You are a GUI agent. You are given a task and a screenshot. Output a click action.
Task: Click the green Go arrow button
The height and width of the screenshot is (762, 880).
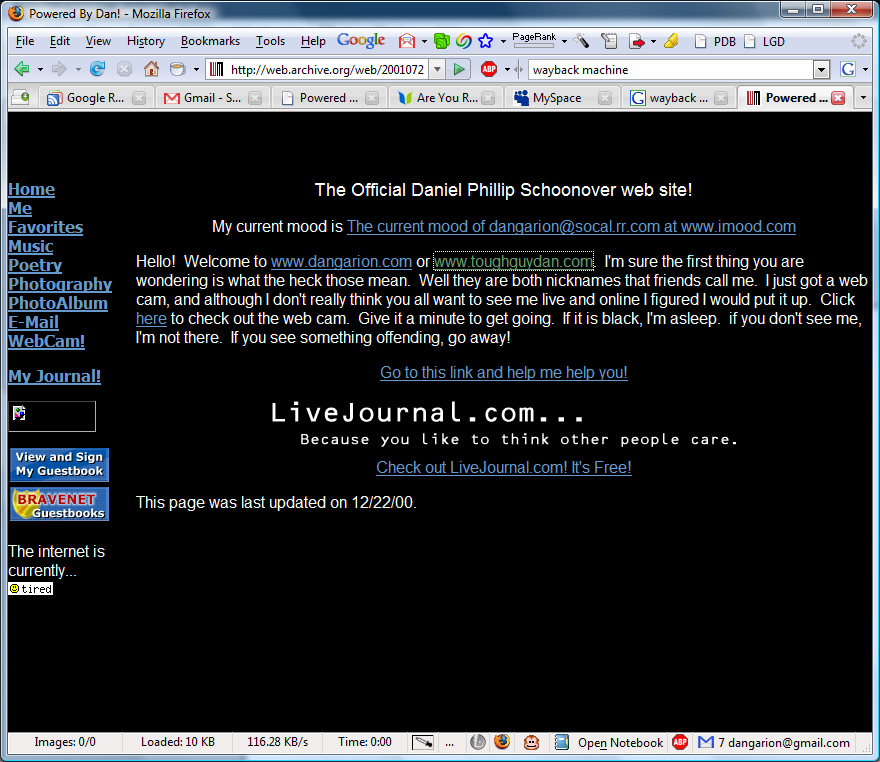click(x=458, y=69)
